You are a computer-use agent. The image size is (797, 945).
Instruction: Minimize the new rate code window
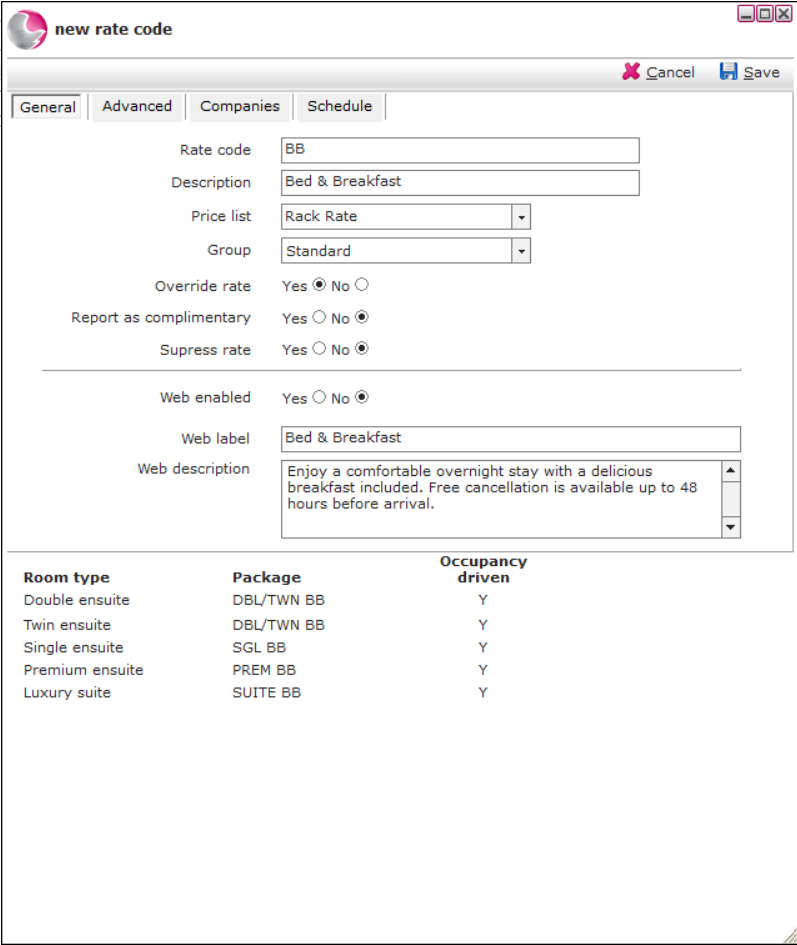746,13
